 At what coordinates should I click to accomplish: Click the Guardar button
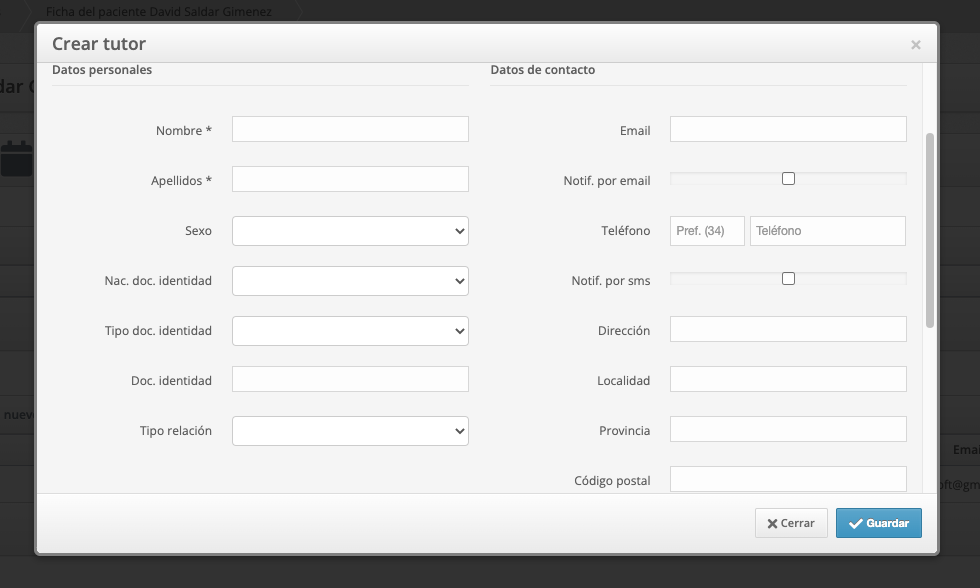click(879, 523)
